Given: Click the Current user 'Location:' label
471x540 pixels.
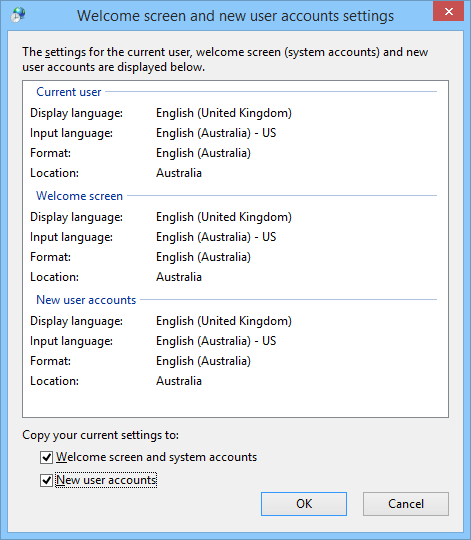Looking at the screenshot, I should pos(54,173).
